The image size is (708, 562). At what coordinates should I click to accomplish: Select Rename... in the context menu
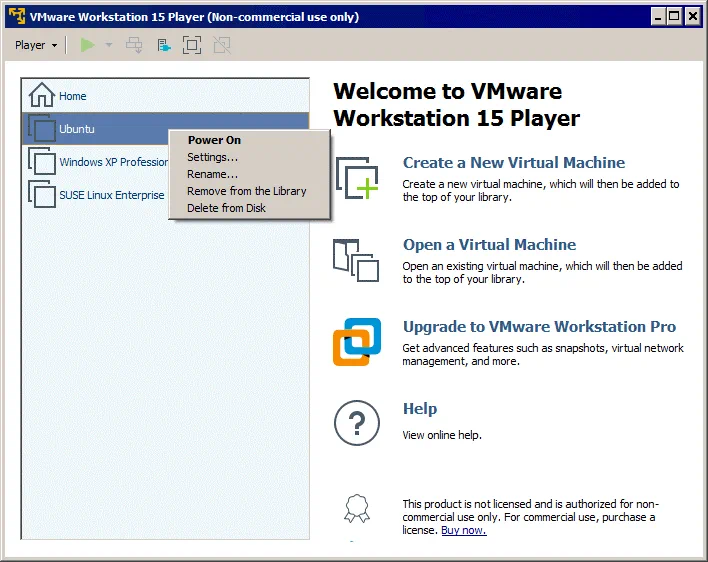click(x=212, y=174)
